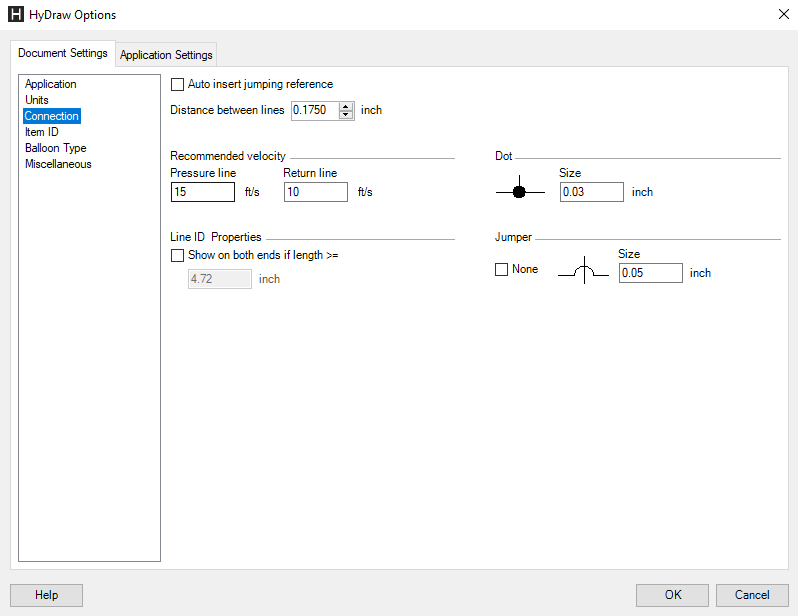
Task: Click the Distance between lines label
Action: tap(227, 110)
